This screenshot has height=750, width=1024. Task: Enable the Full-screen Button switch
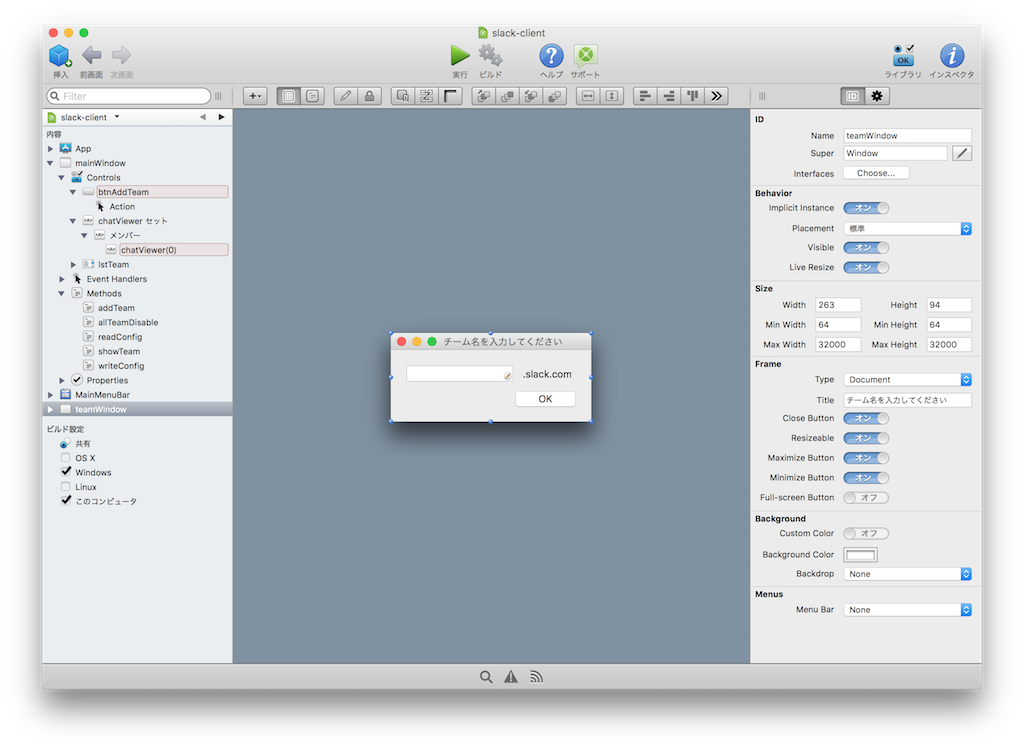point(866,498)
